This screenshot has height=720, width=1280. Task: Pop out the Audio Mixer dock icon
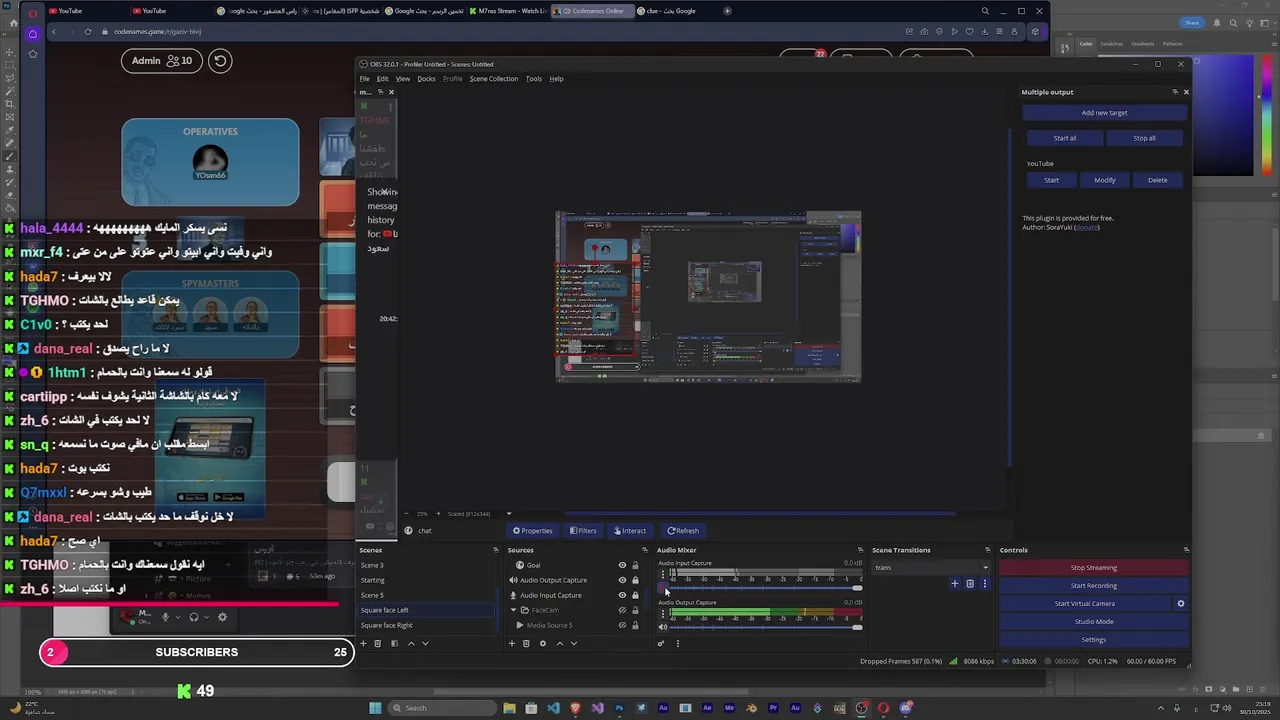(x=860, y=550)
